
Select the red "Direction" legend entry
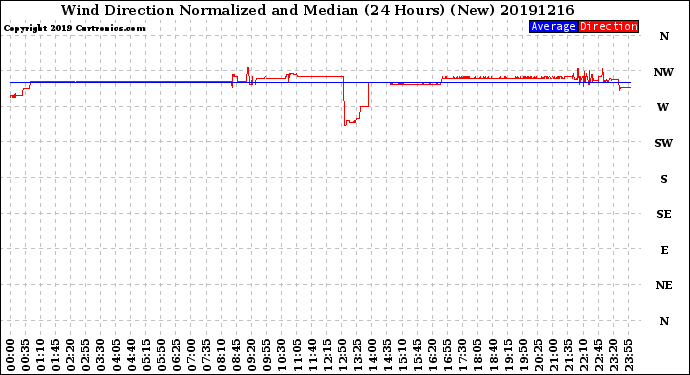tap(608, 26)
